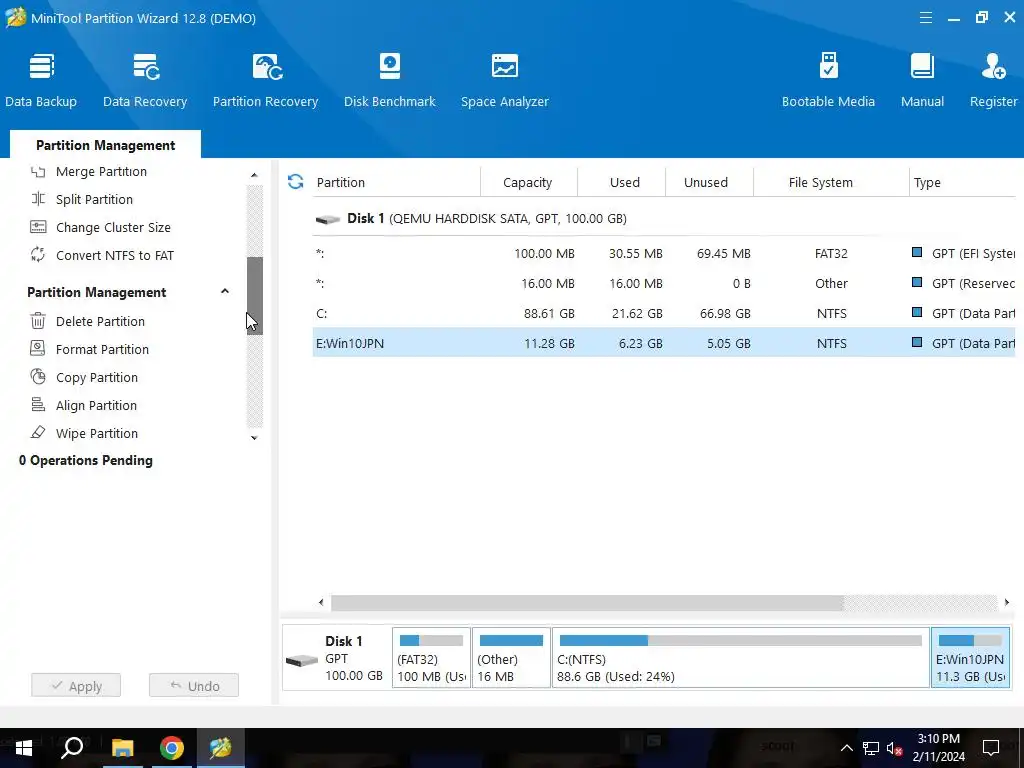Open the Manual
Image resolution: width=1024 pixels, height=768 pixels.
point(922,80)
